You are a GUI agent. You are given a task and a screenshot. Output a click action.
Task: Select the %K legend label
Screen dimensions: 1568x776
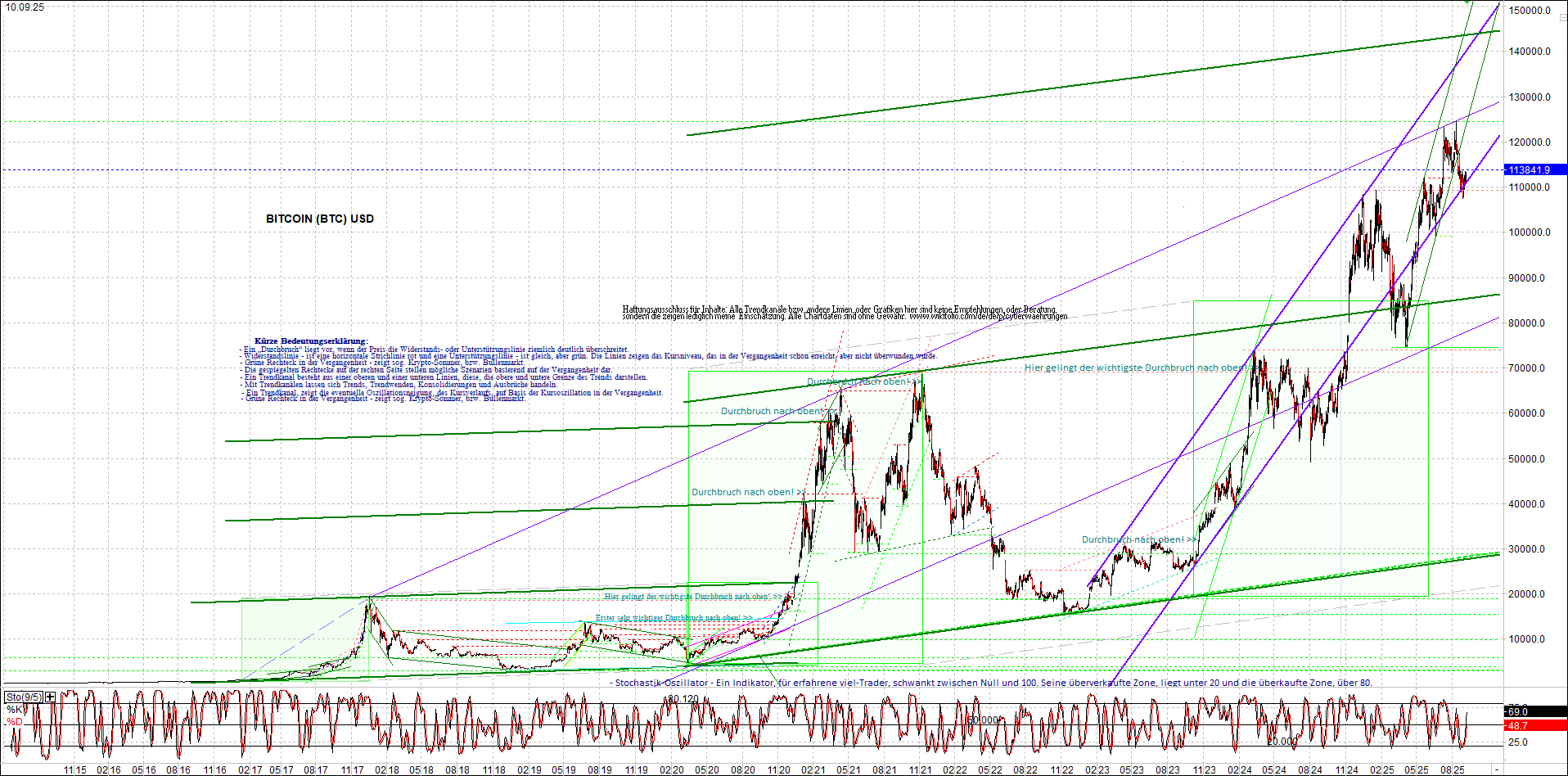click(x=15, y=709)
